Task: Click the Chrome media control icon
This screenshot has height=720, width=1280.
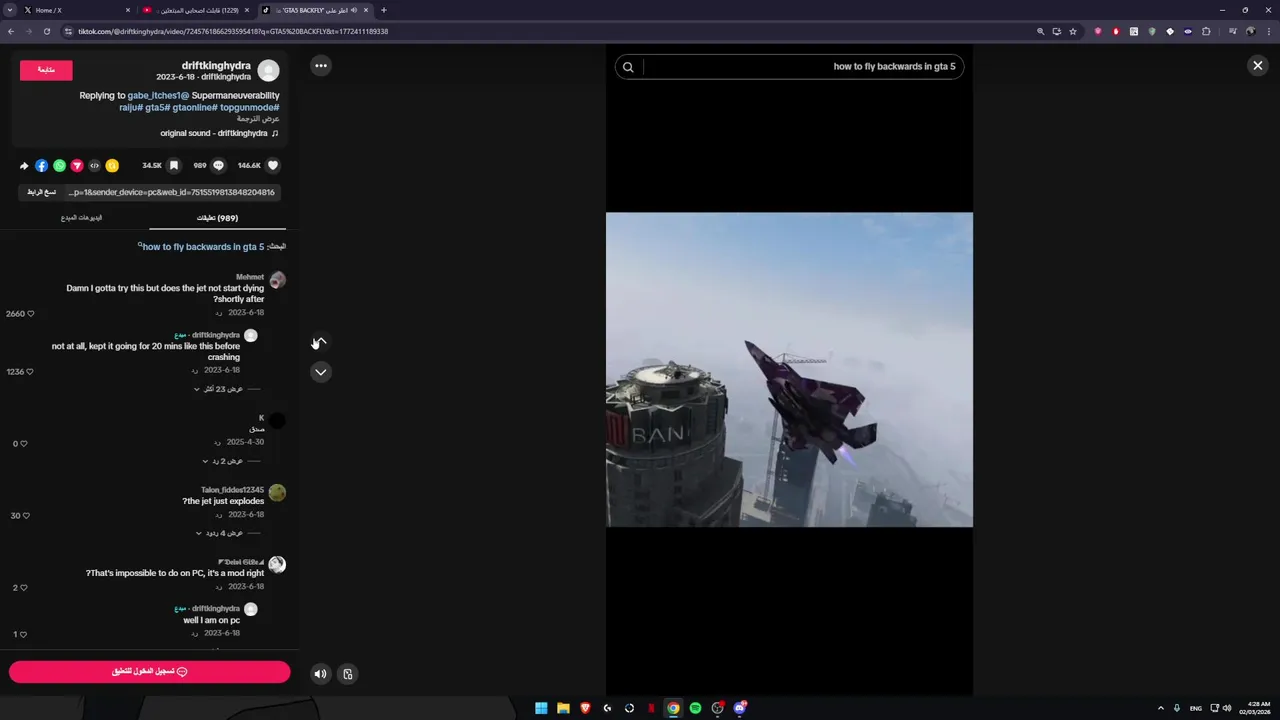Action: [x=1232, y=31]
